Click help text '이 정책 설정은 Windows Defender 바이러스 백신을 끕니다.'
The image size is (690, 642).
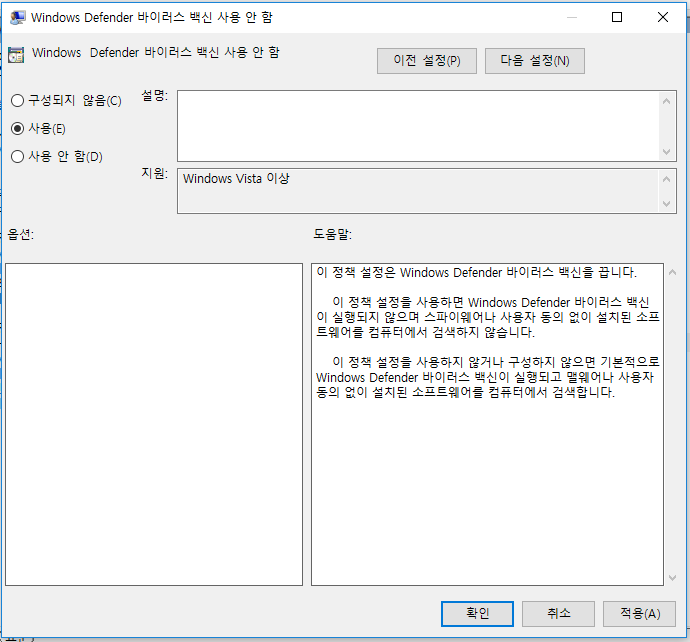[477, 272]
